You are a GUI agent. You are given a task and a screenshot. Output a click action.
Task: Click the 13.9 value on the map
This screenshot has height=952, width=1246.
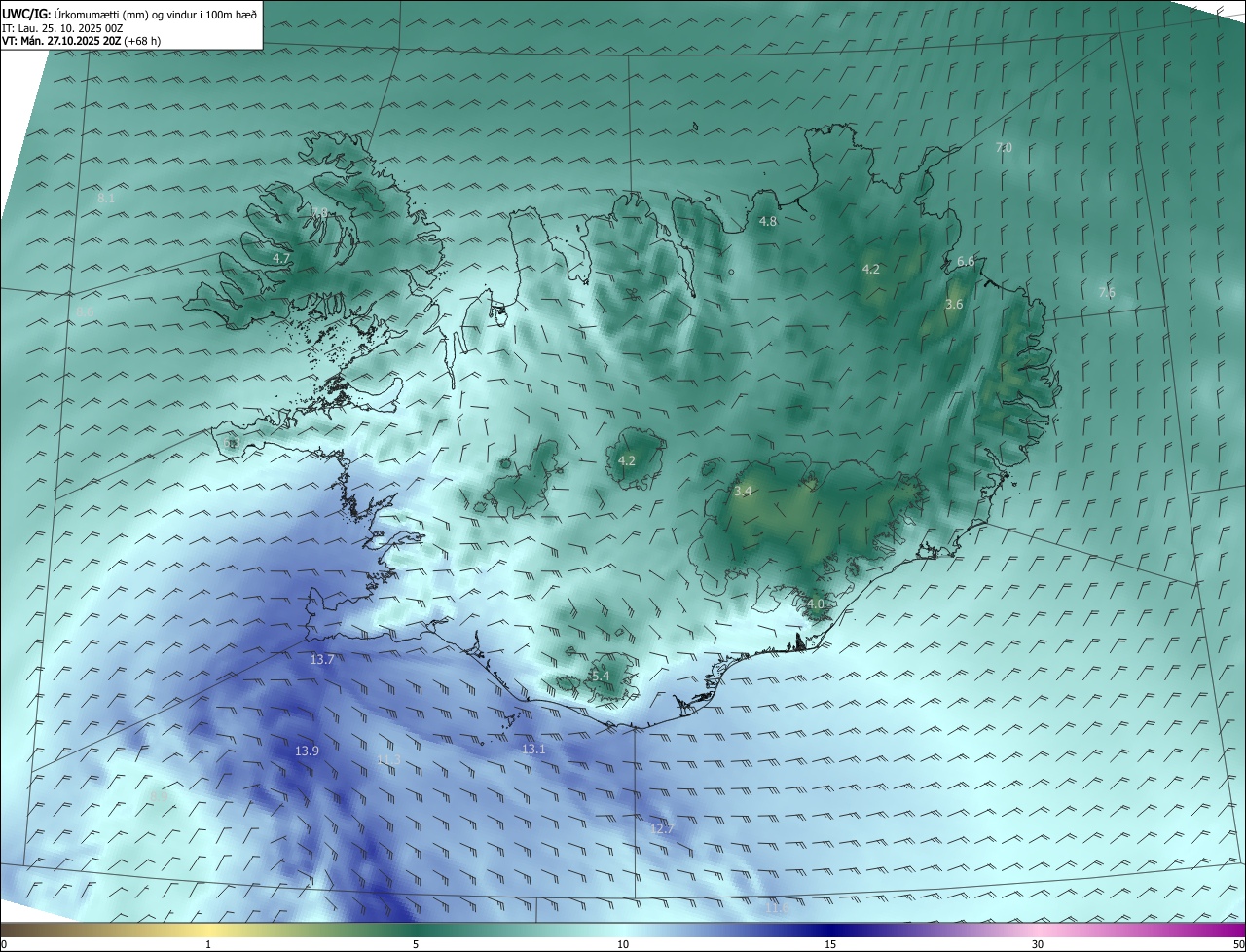point(307,751)
